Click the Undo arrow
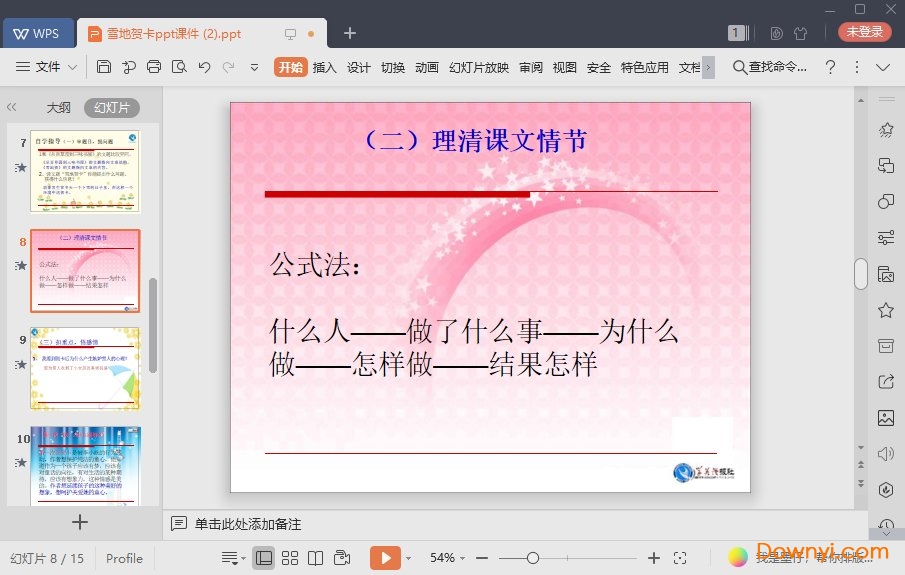 point(204,67)
